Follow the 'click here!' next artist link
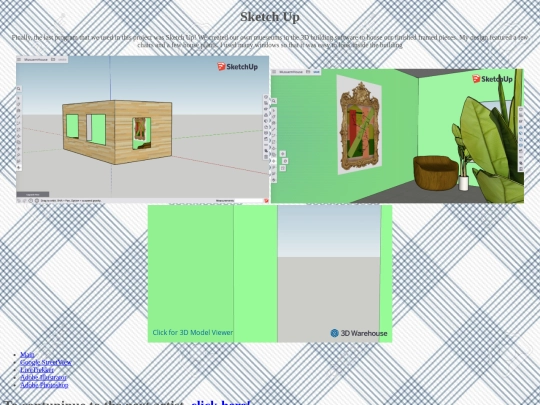The height and width of the screenshot is (405, 540). pos(220,402)
